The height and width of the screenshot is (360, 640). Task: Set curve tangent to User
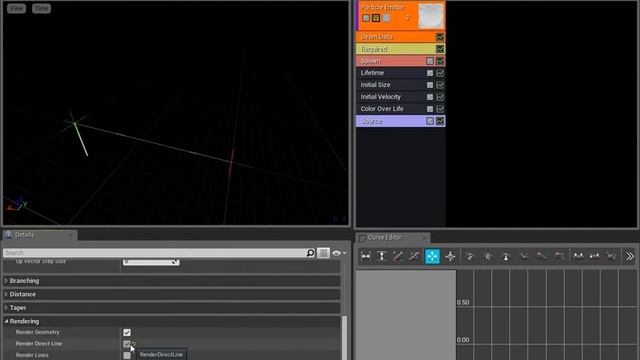coord(506,256)
